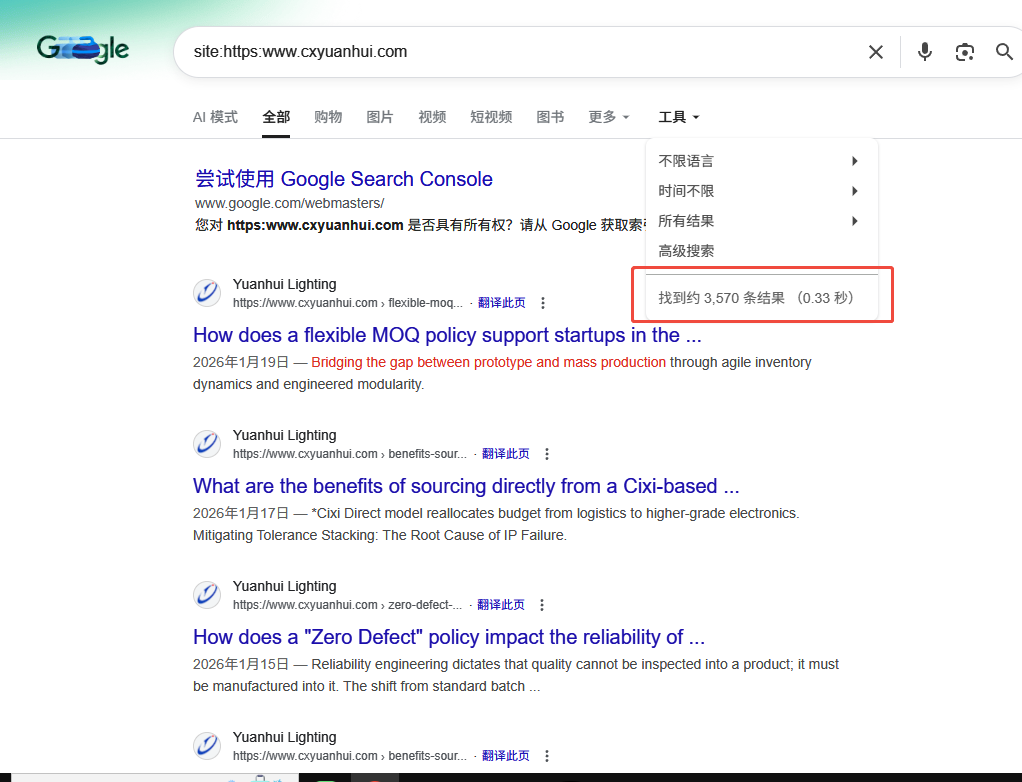Open image search via camera icon
Viewport: 1022px width, 782px height.
(x=964, y=52)
